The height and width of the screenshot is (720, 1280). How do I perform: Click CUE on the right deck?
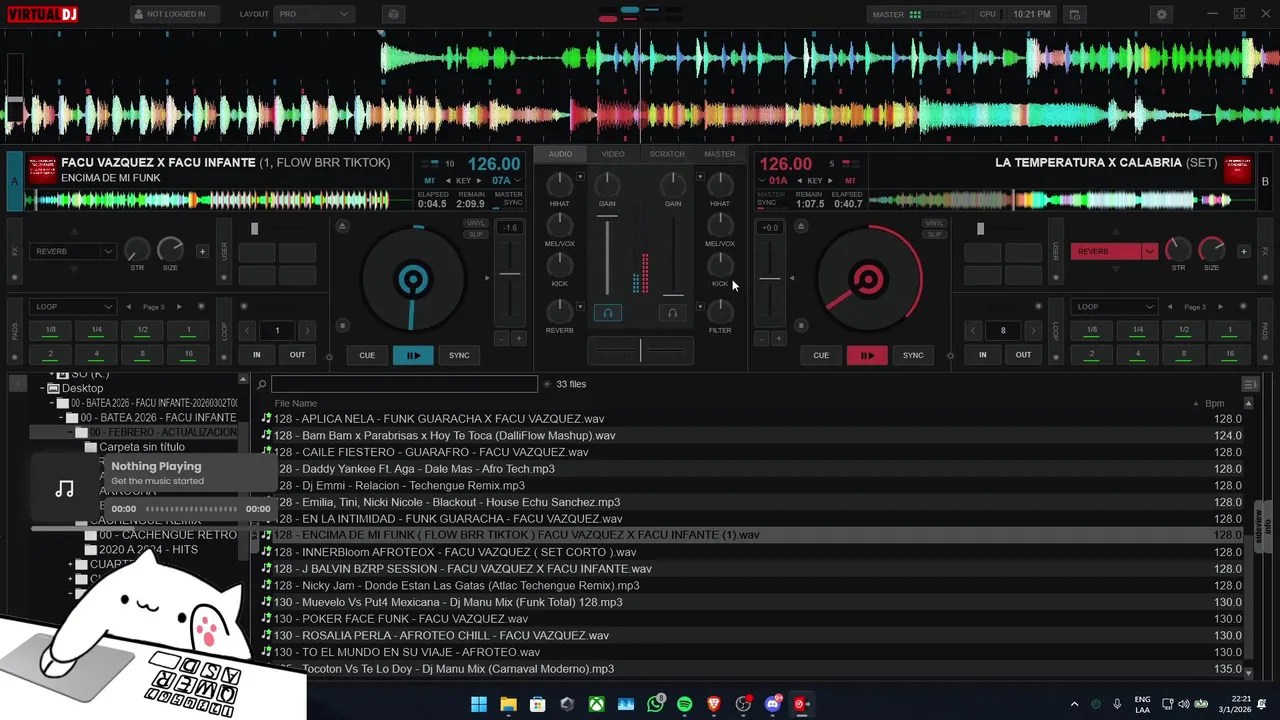(821, 355)
